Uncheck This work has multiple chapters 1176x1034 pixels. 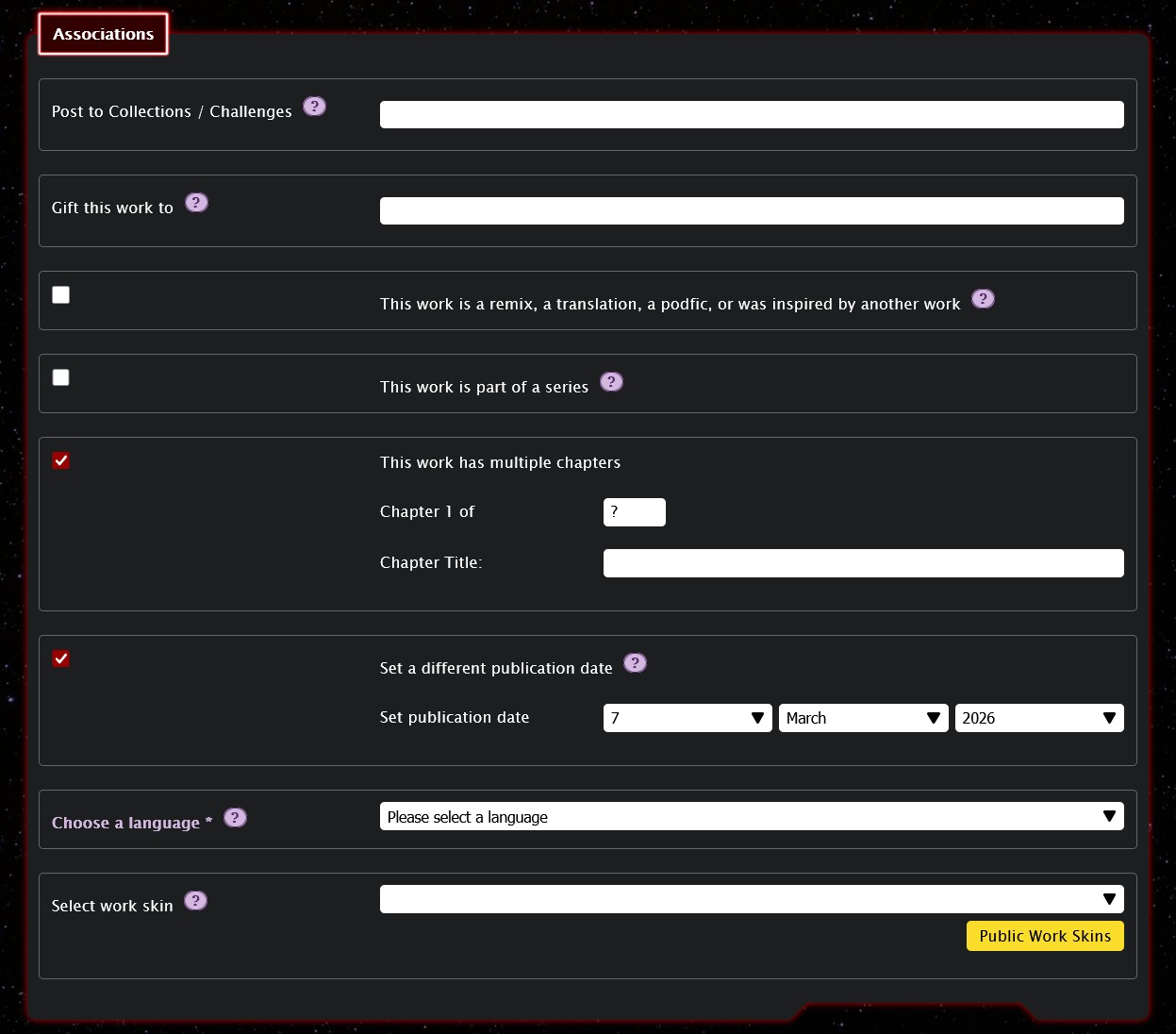pyautogui.click(x=61, y=461)
